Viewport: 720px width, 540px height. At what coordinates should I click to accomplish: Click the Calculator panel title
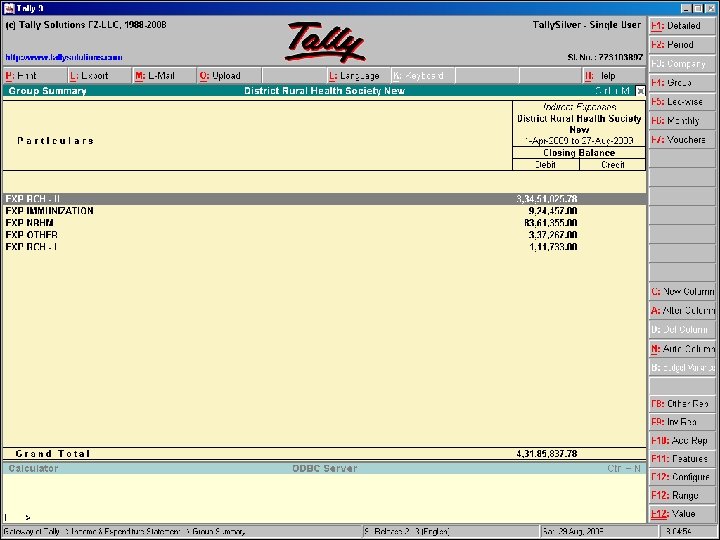point(33,468)
